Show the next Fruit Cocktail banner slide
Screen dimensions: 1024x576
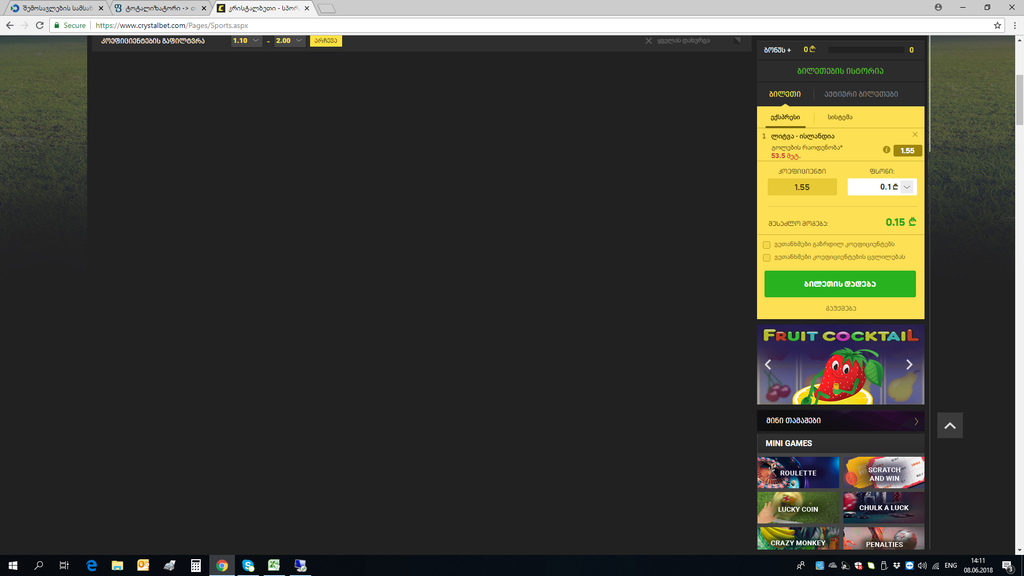click(909, 364)
